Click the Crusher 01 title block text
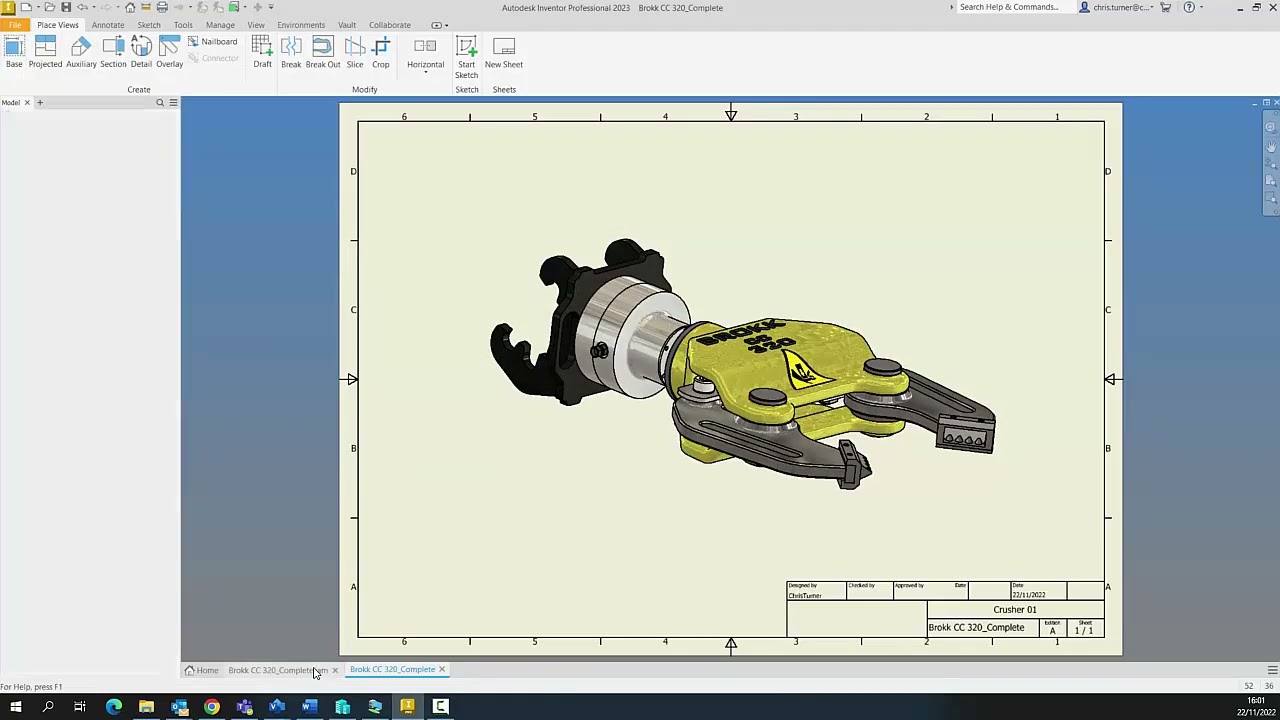Screen dimensions: 1280x720 tap(1015, 610)
